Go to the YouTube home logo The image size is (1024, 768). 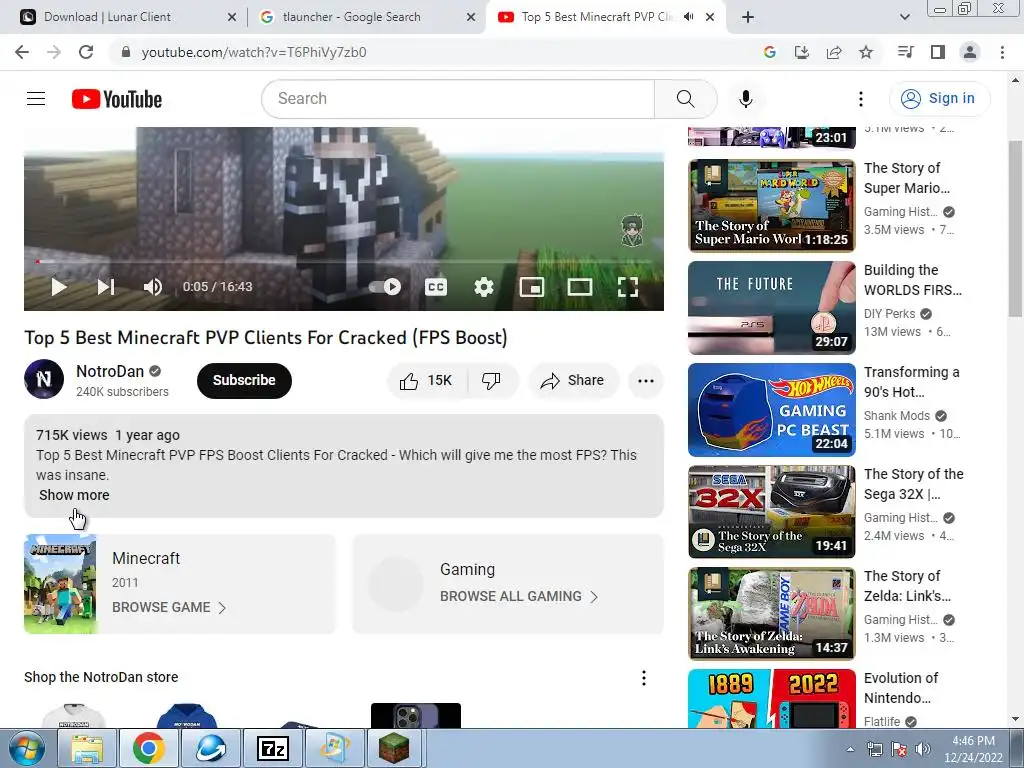coord(117,99)
